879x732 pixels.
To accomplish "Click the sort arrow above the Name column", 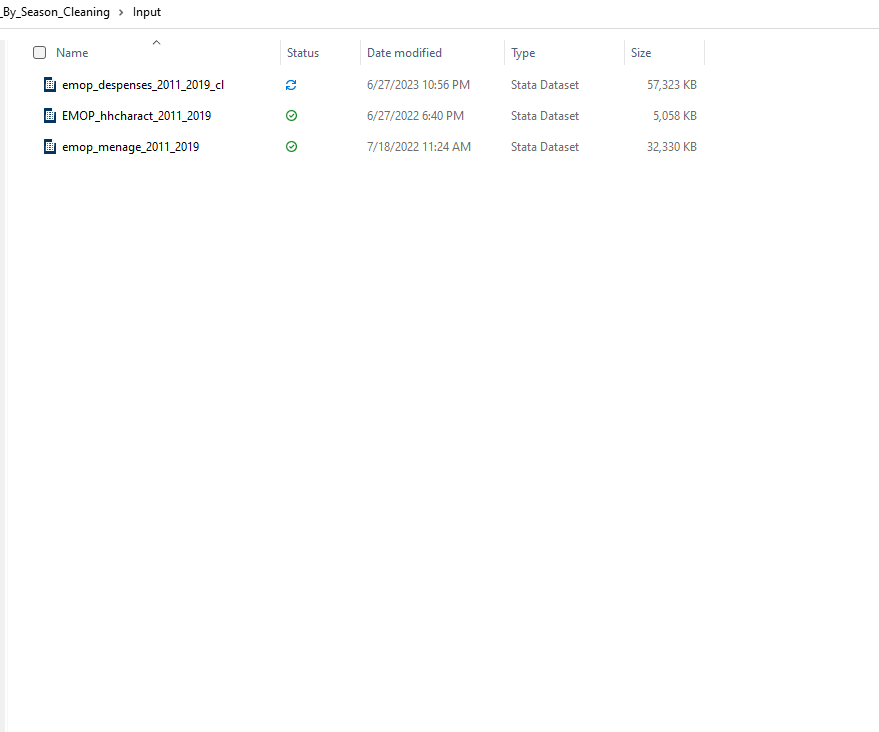I will [156, 43].
